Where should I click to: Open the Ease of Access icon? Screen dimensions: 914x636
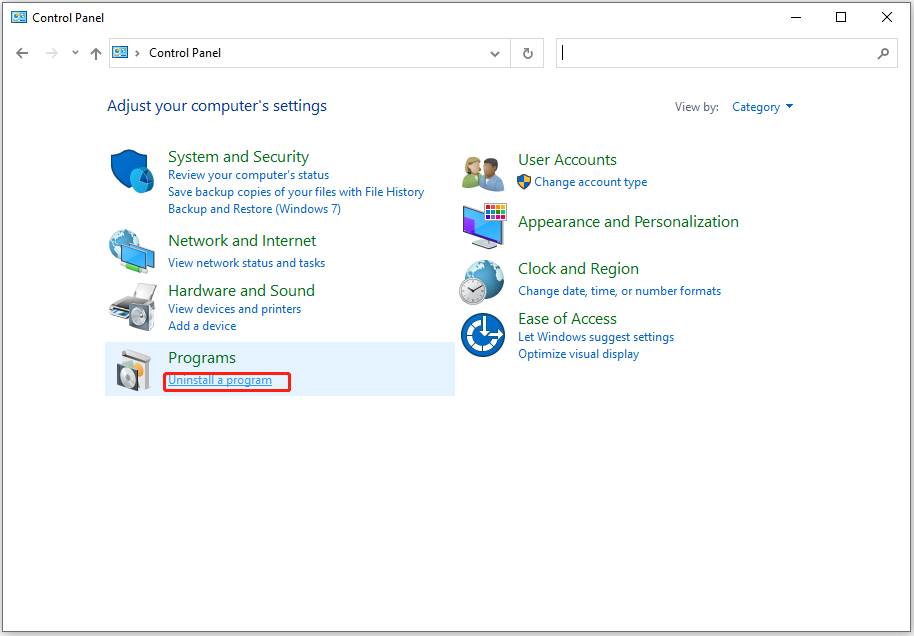[483, 335]
